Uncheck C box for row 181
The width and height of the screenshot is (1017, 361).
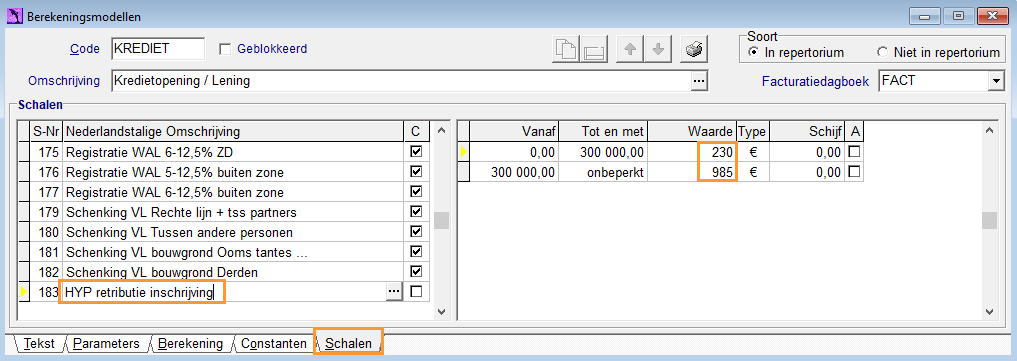coord(416,251)
